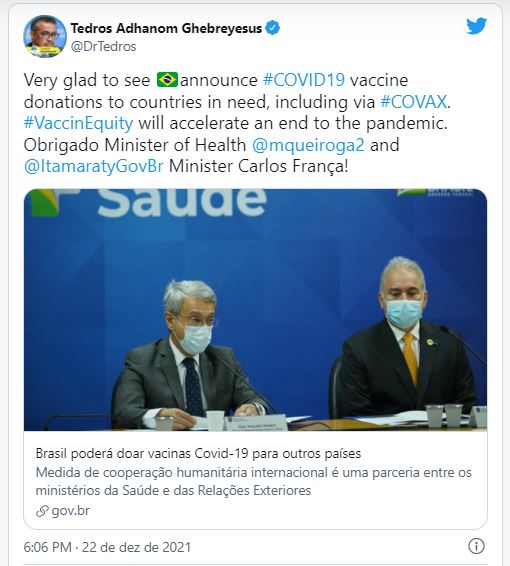
Task: Click the gov.br link chain icon
Action: 42,511
